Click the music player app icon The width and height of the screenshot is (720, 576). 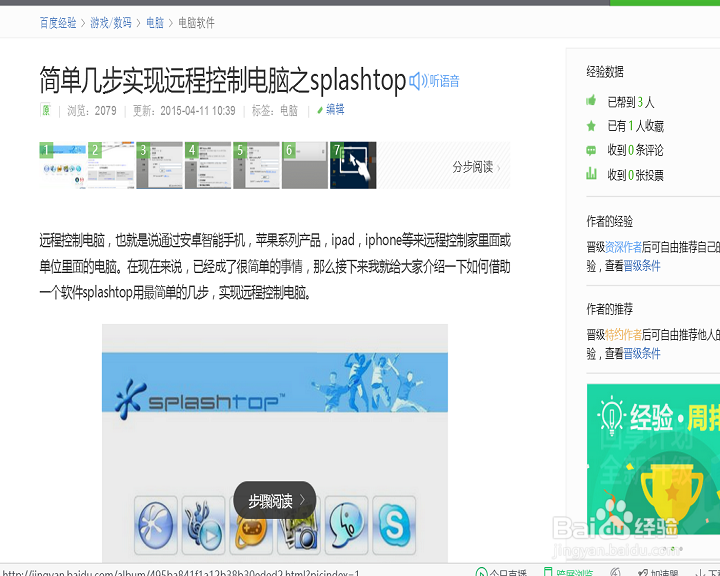tap(203, 525)
